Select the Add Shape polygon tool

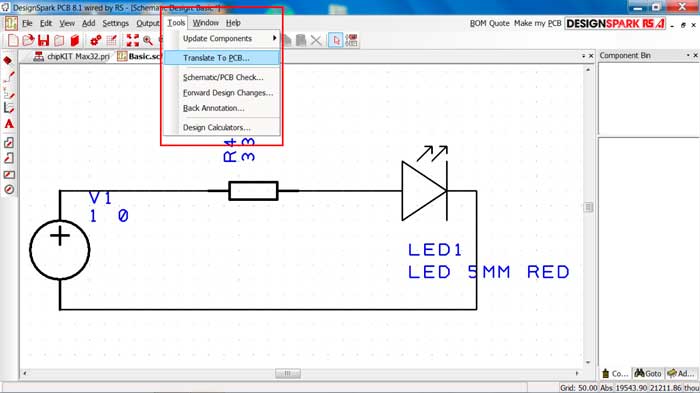tap(9, 142)
